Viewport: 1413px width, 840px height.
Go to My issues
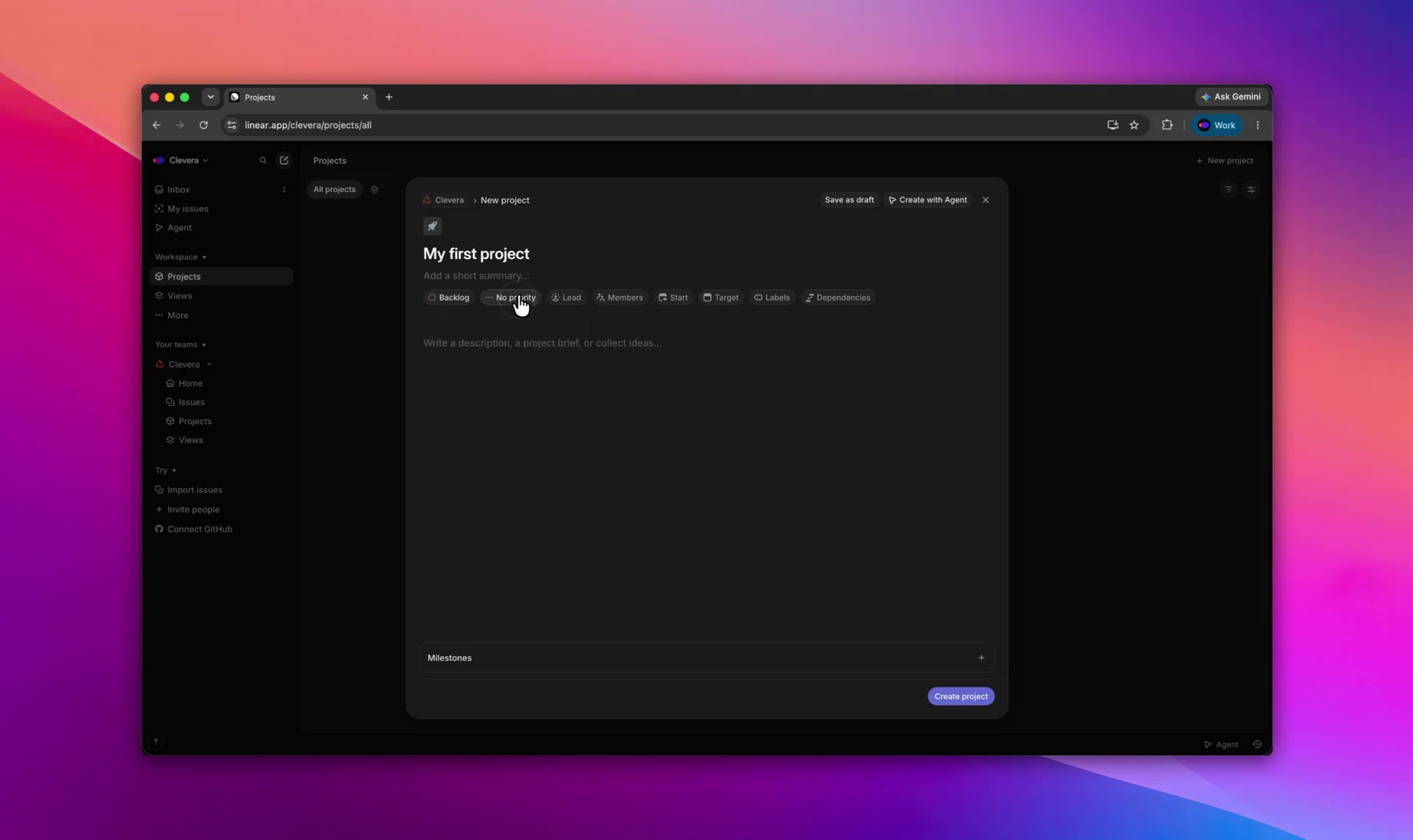click(x=221, y=209)
